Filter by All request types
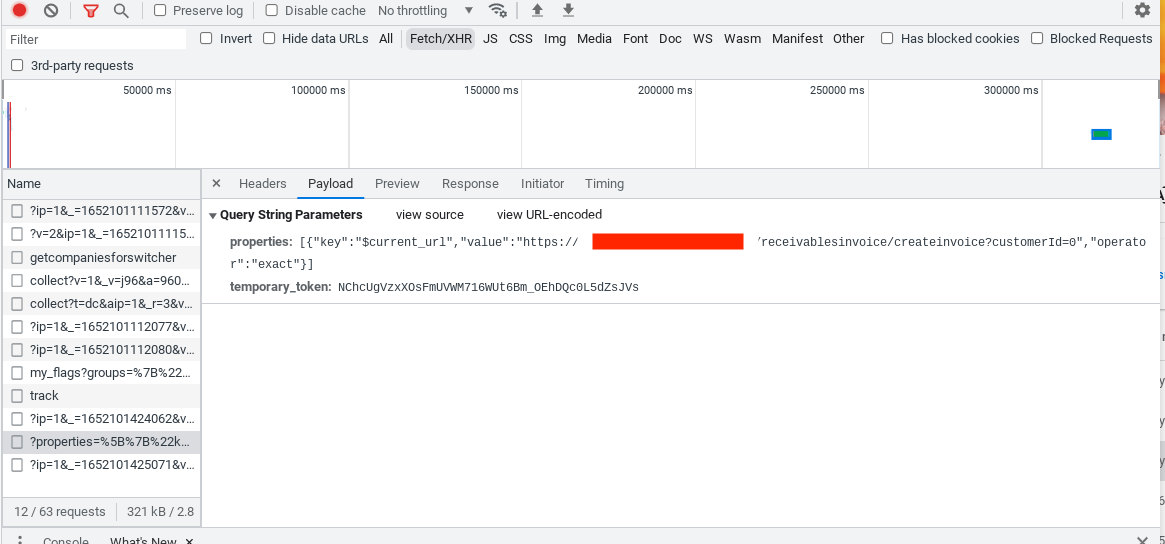This screenshot has height=544, width=1165. pyautogui.click(x=386, y=39)
